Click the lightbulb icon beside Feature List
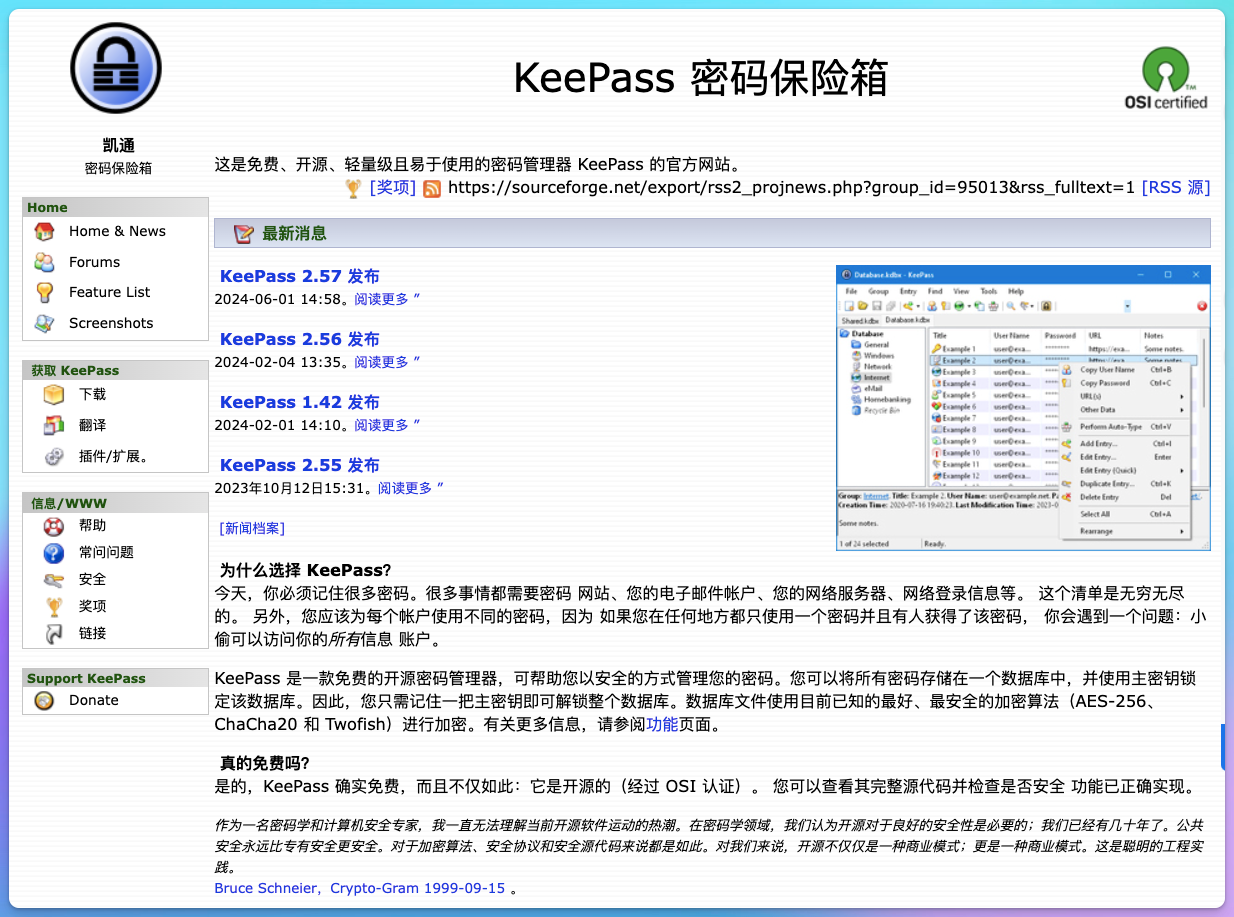1234x917 pixels. pos(44,292)
